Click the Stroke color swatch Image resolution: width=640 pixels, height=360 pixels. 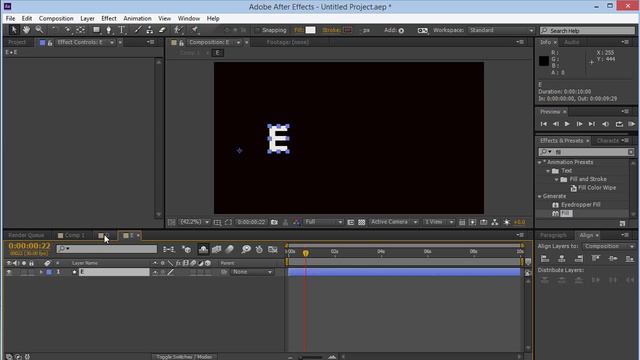click(x=347, y=30)
